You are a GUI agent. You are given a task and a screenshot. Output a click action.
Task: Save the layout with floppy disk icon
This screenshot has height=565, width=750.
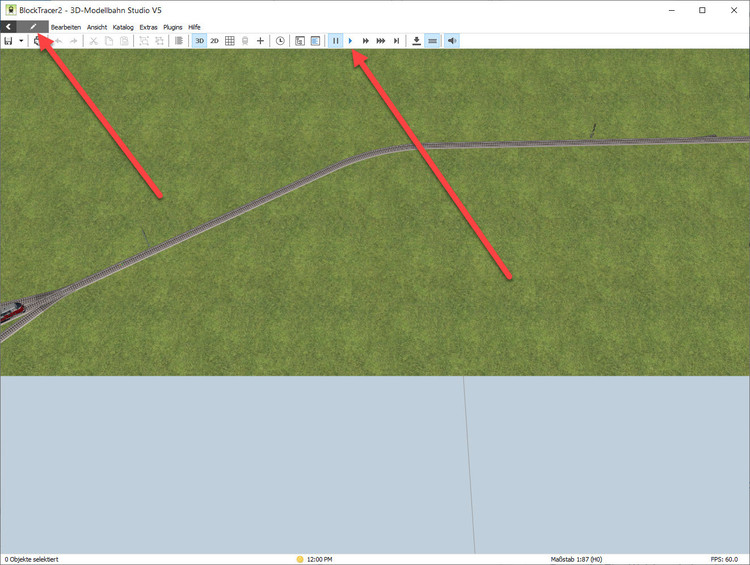[8, 41]
